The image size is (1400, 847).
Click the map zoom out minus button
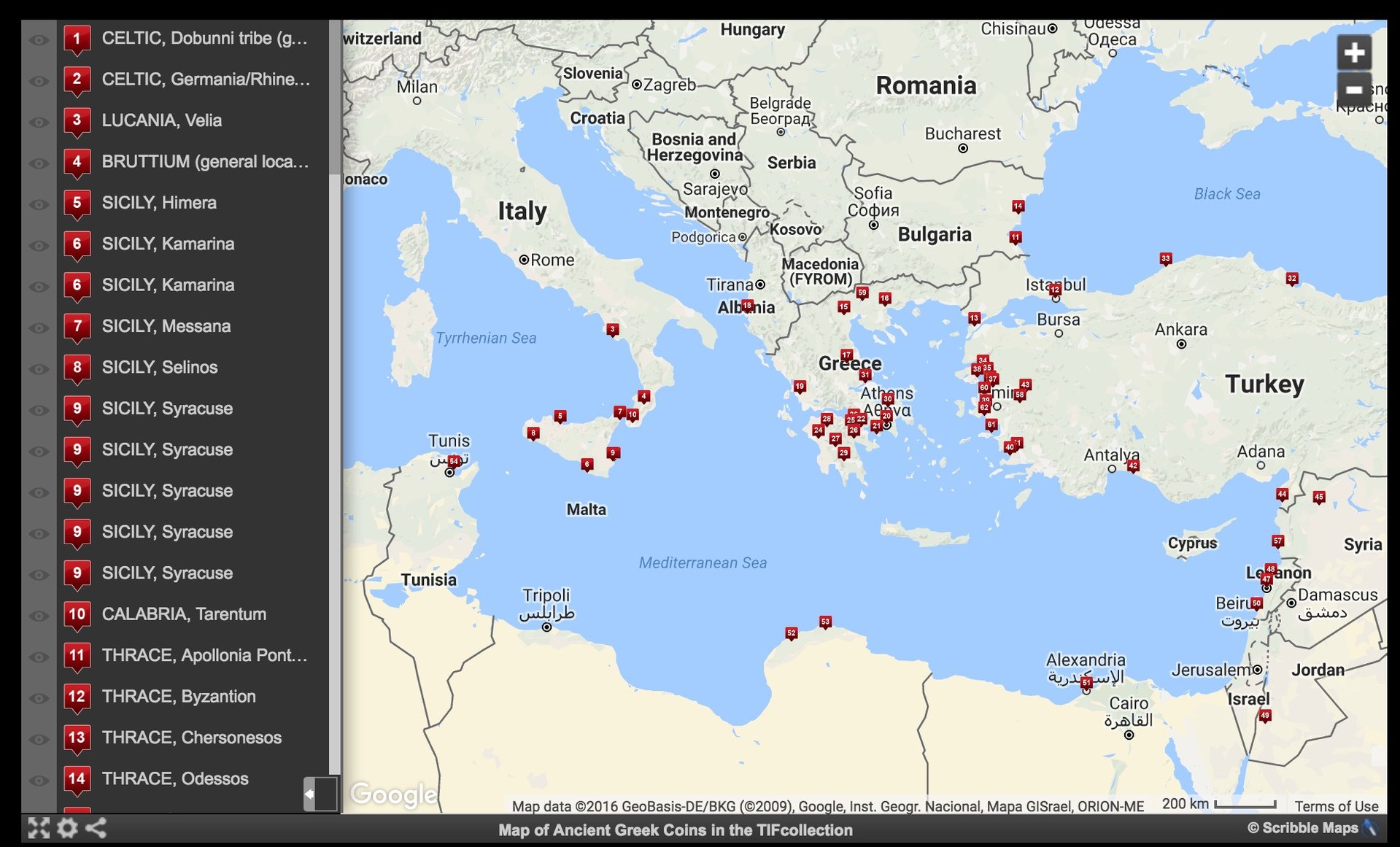(1354, 89)
